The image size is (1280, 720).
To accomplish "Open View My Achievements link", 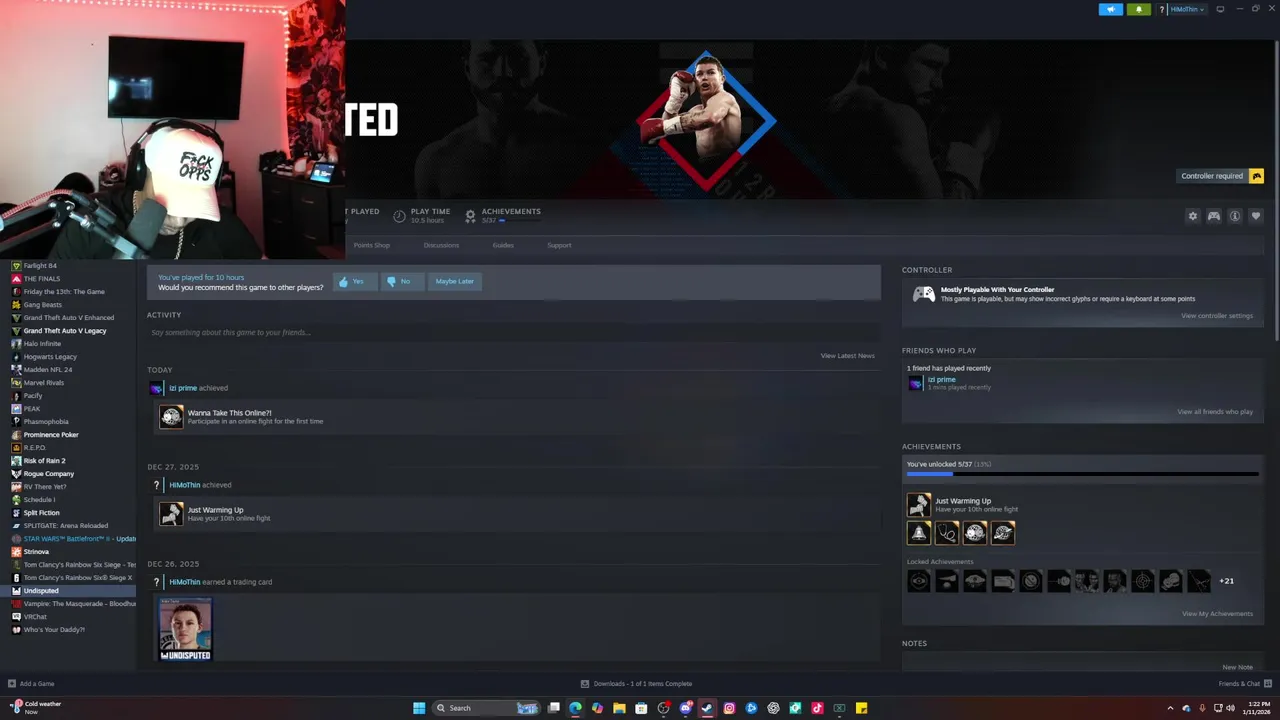I will click(1217, 614).
